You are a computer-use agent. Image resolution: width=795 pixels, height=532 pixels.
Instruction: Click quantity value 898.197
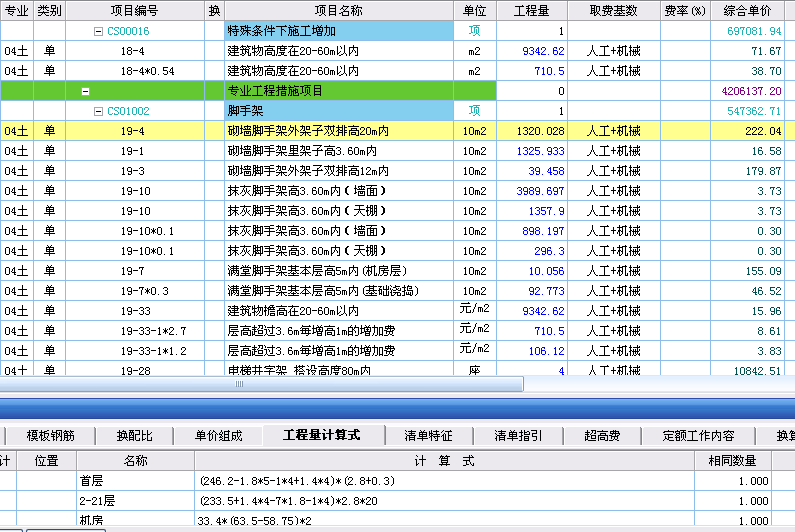pos(544,231)
